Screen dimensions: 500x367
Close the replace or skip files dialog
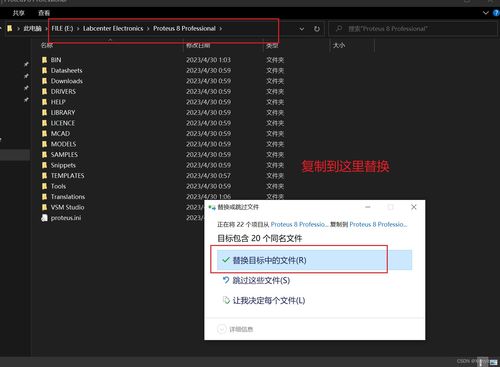point(414,207)
